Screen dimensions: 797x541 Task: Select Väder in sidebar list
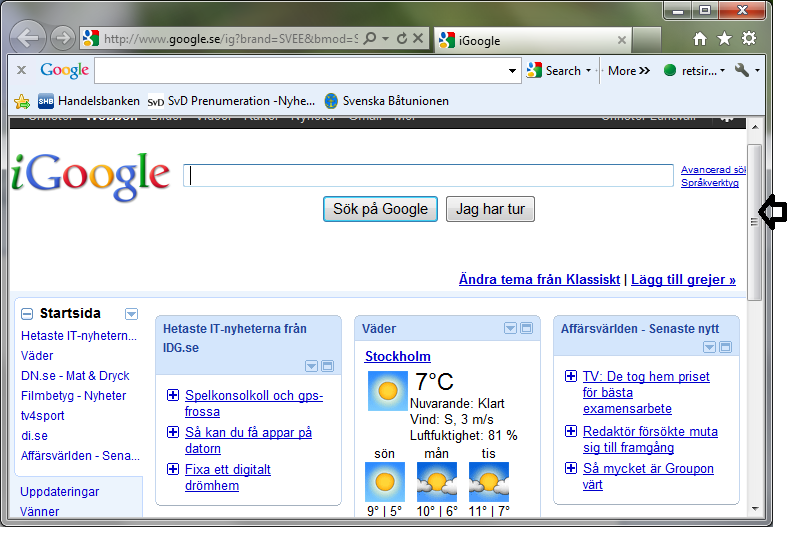click(x=37, y=356)
